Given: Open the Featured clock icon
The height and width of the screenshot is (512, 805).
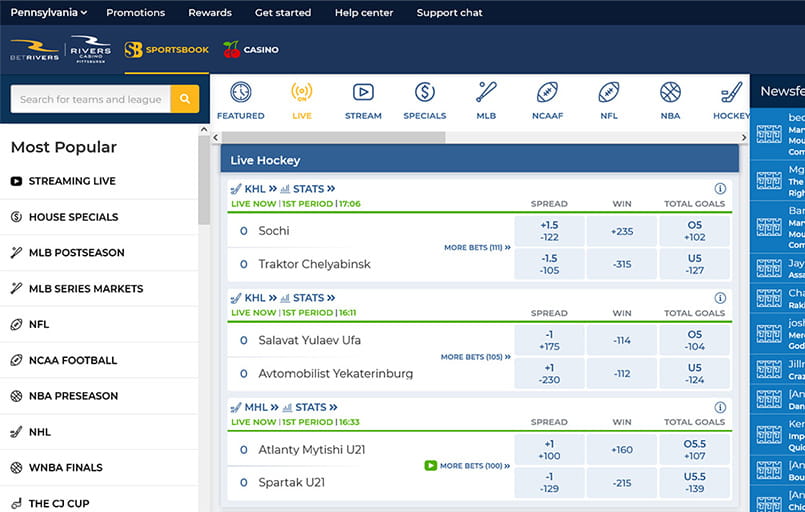Looking at the screenshot, I should [x=241, y=93].
